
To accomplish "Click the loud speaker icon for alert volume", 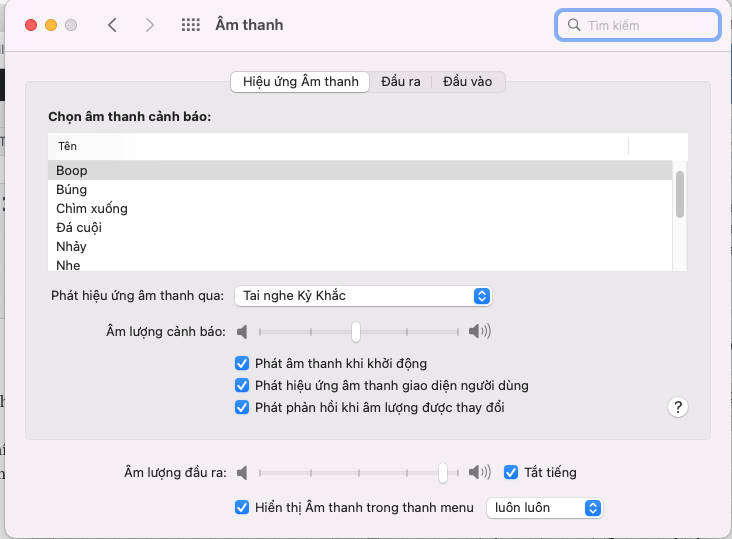I will tap(479, 331).
